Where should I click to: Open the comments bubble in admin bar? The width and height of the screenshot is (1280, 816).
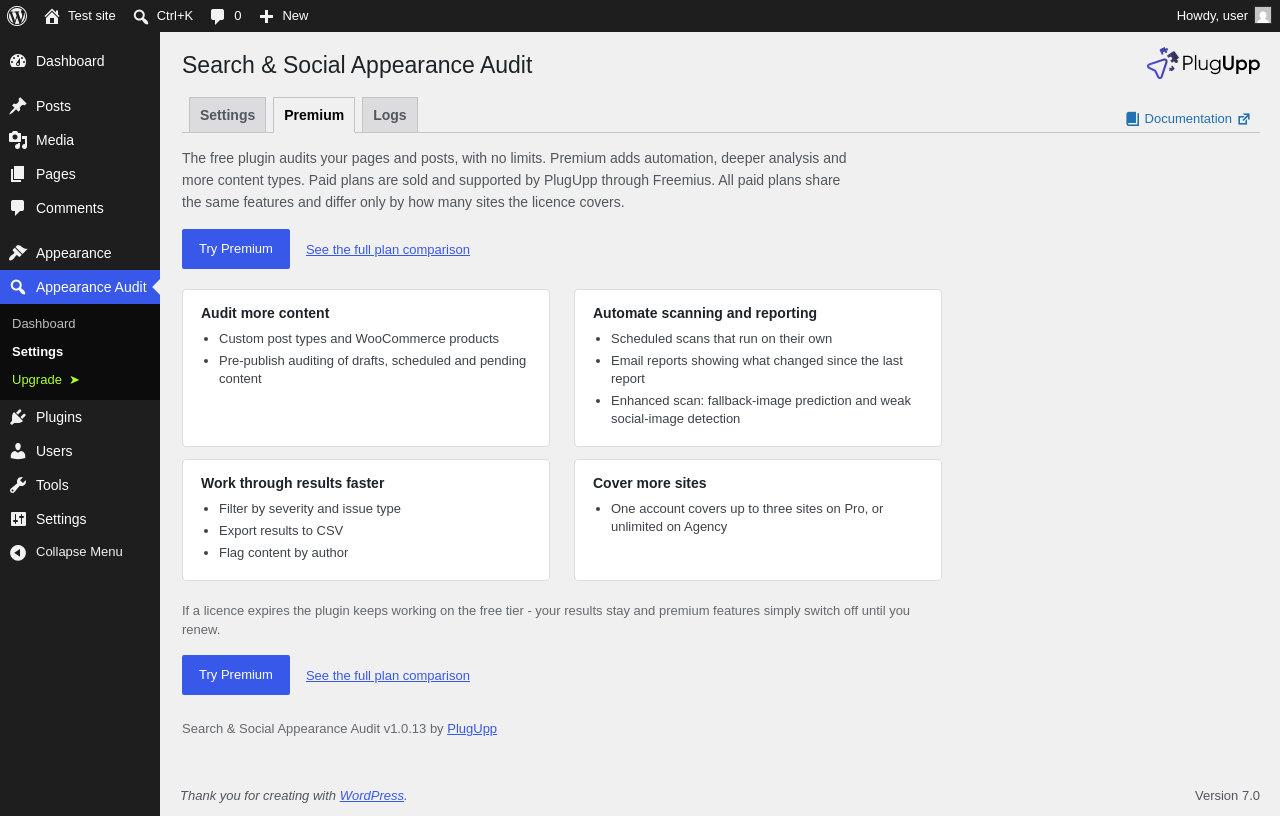click(x=217, y=16)
